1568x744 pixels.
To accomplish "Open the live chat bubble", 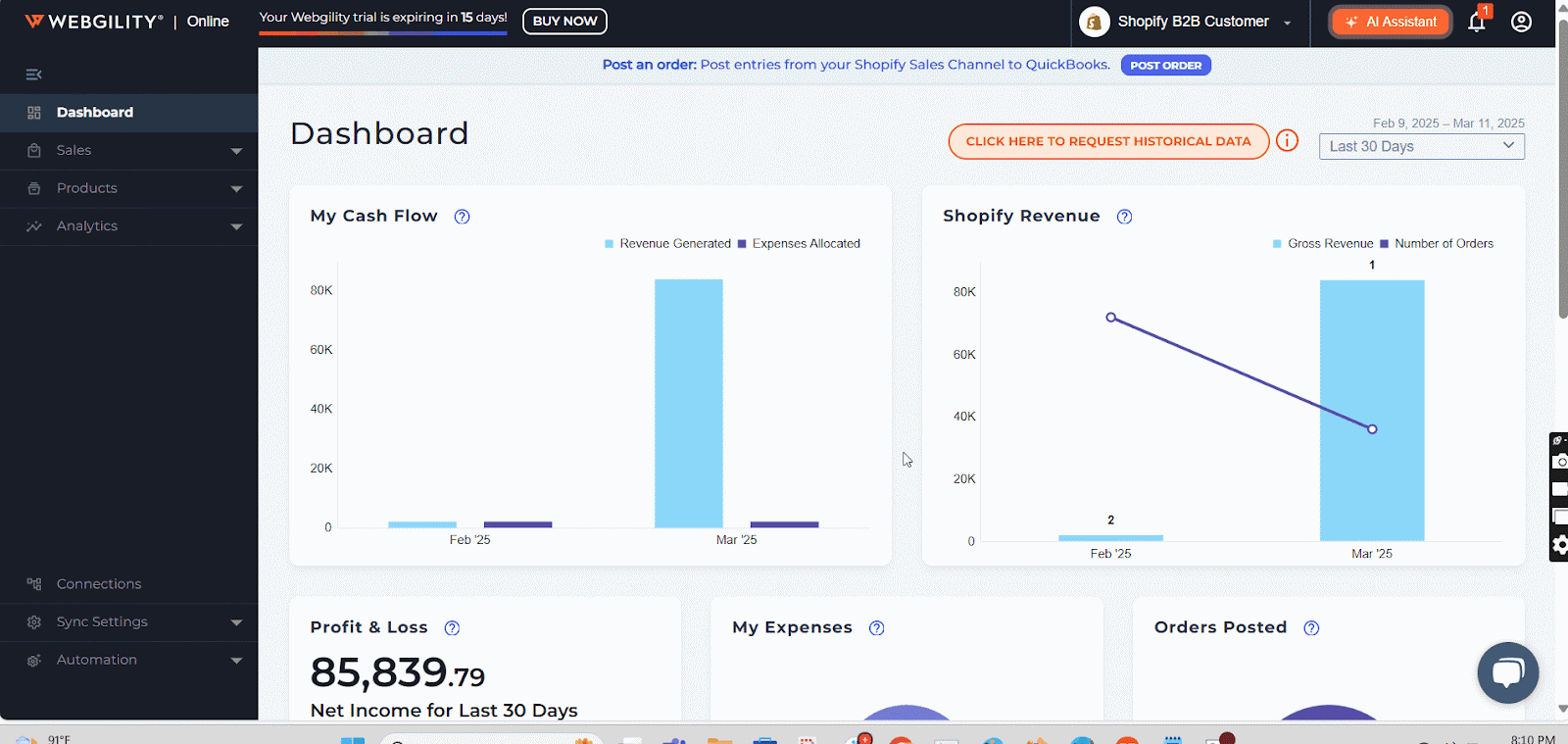I will click(x=1507, y=672).
